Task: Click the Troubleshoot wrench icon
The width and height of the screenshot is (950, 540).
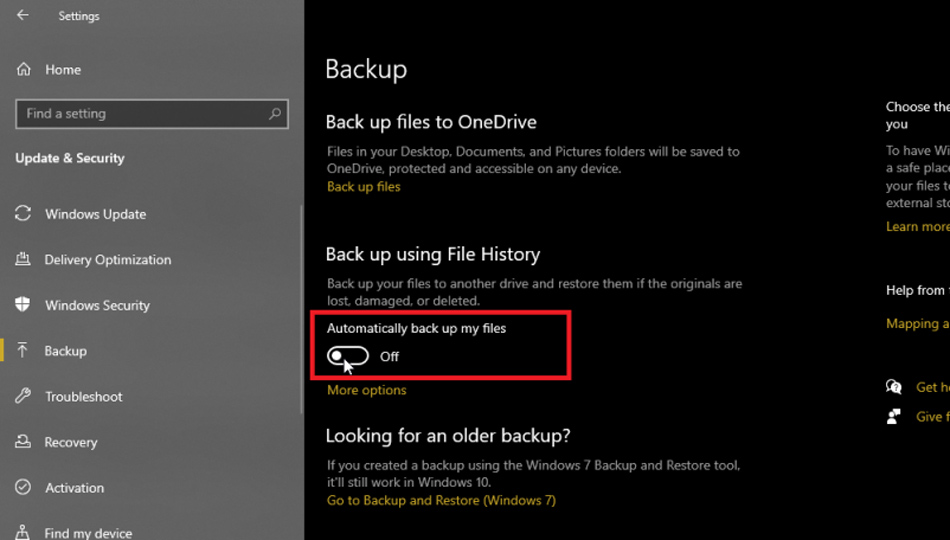Action: (23, 397)
